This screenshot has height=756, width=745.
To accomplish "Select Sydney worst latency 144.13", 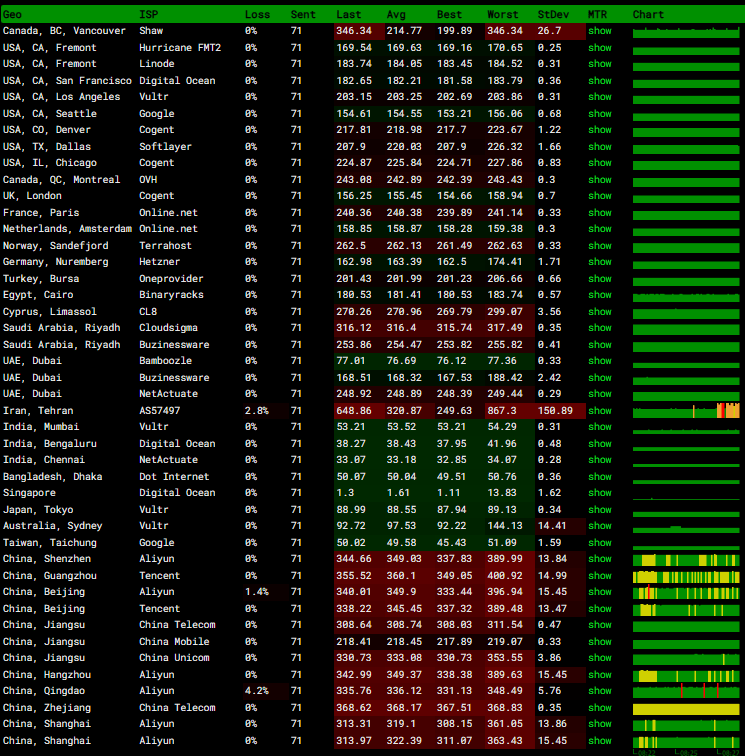I will pyautogui.click(x=504, y=526).
